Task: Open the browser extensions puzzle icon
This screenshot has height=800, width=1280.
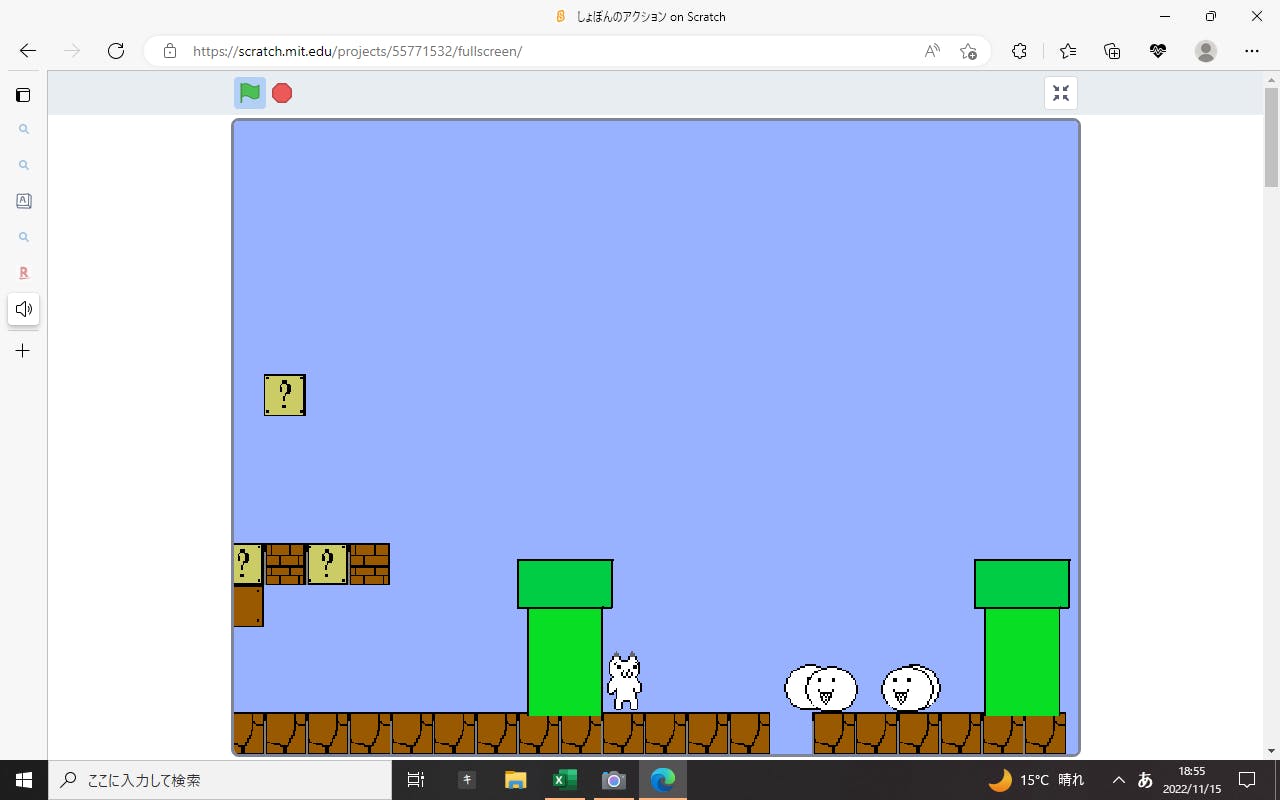Action: pyautogui.click(x=1019, y=51)
